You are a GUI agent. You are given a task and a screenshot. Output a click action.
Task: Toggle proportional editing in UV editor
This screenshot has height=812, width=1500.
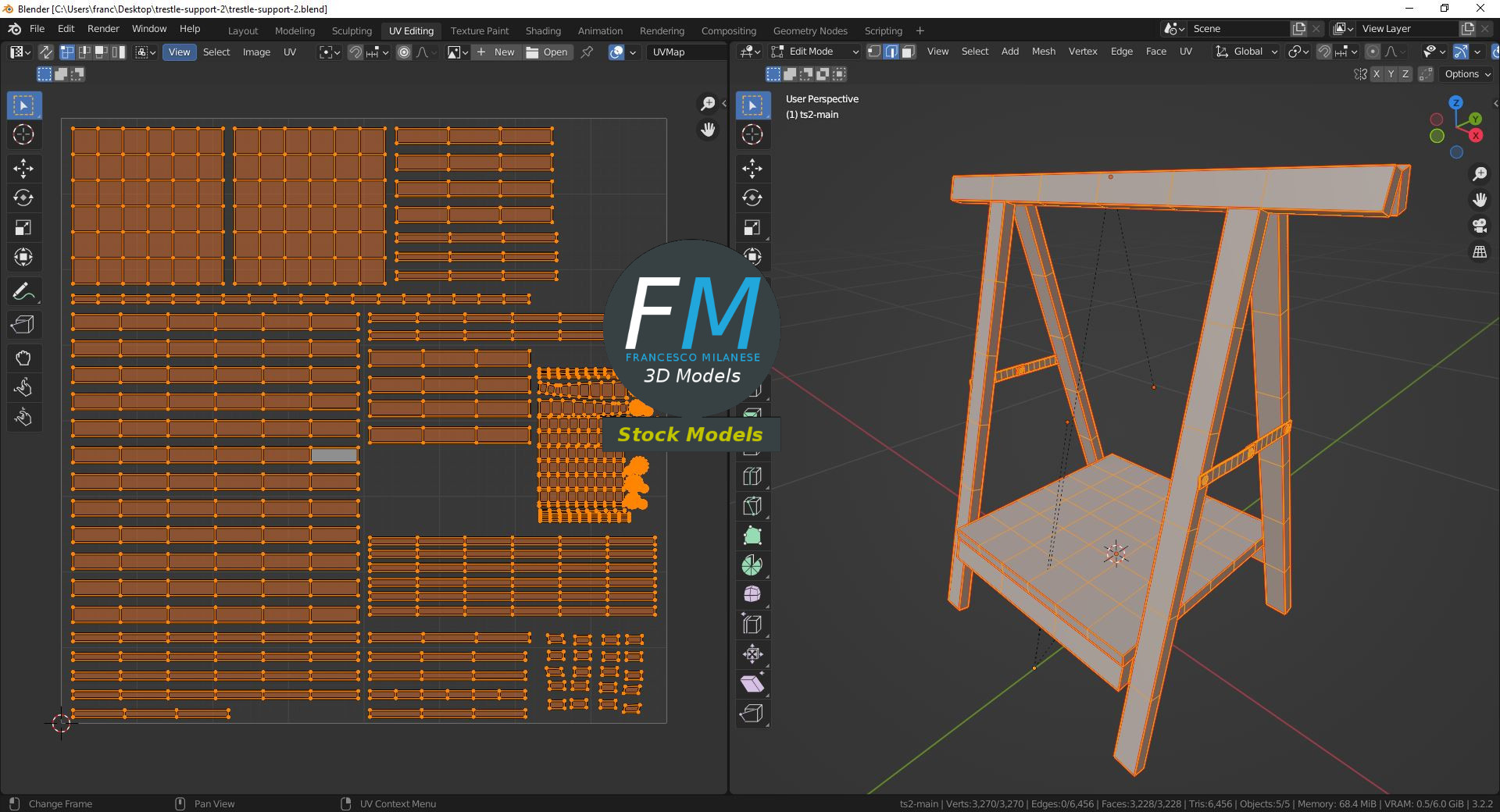pos(404,52)
